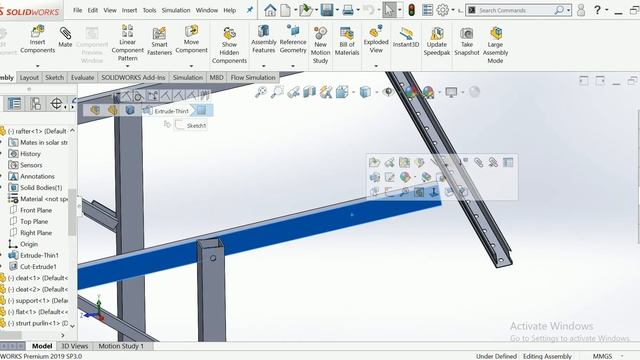Print the document
The height and width of the screenshot is (360, 640).
348,10
